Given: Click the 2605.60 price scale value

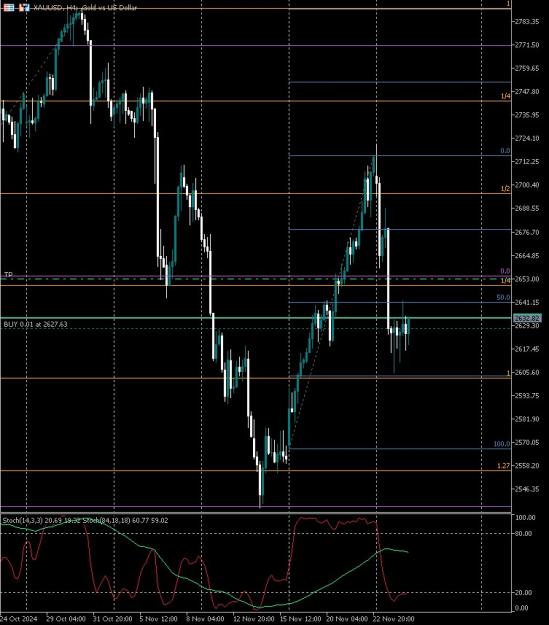Looking at the screenshot, I should point(527,372).
